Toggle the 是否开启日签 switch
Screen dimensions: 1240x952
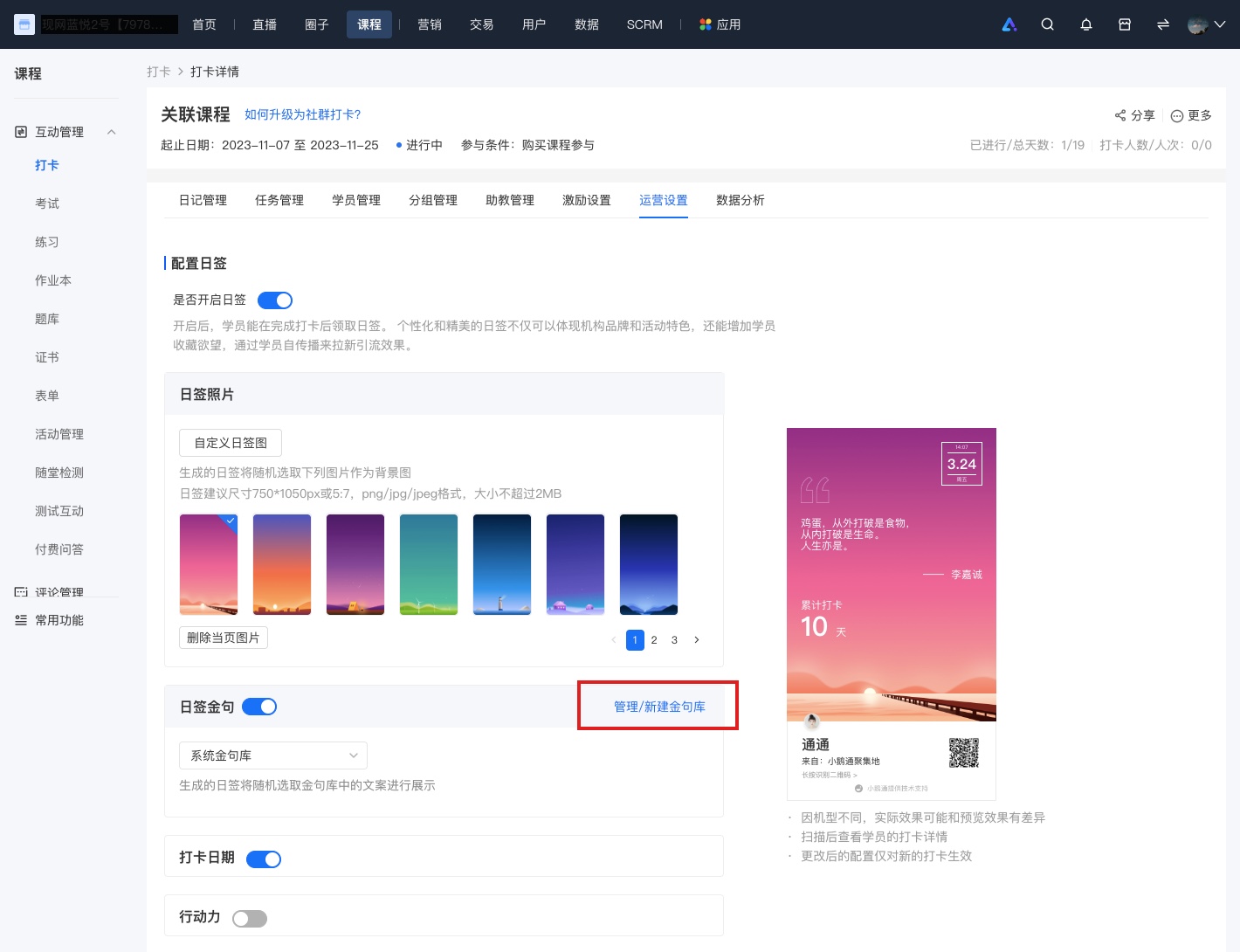tap(275, 300)
